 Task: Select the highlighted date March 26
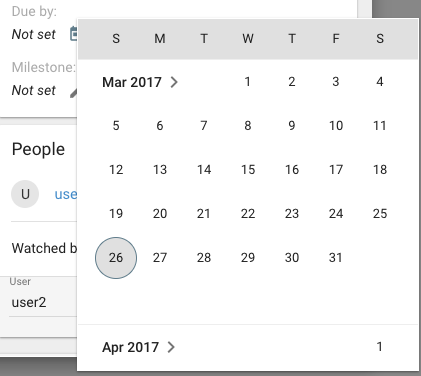(x=116, y=258)
